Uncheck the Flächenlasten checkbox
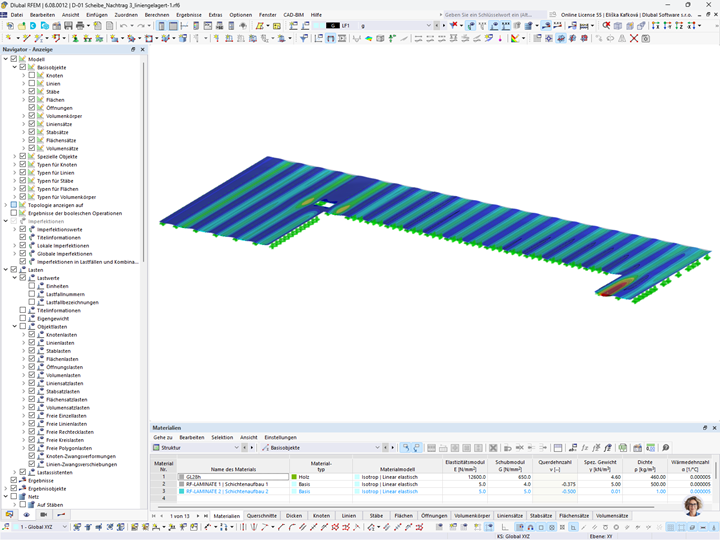The width and height of the screenshot is (720, 540). tap(32, 359)
